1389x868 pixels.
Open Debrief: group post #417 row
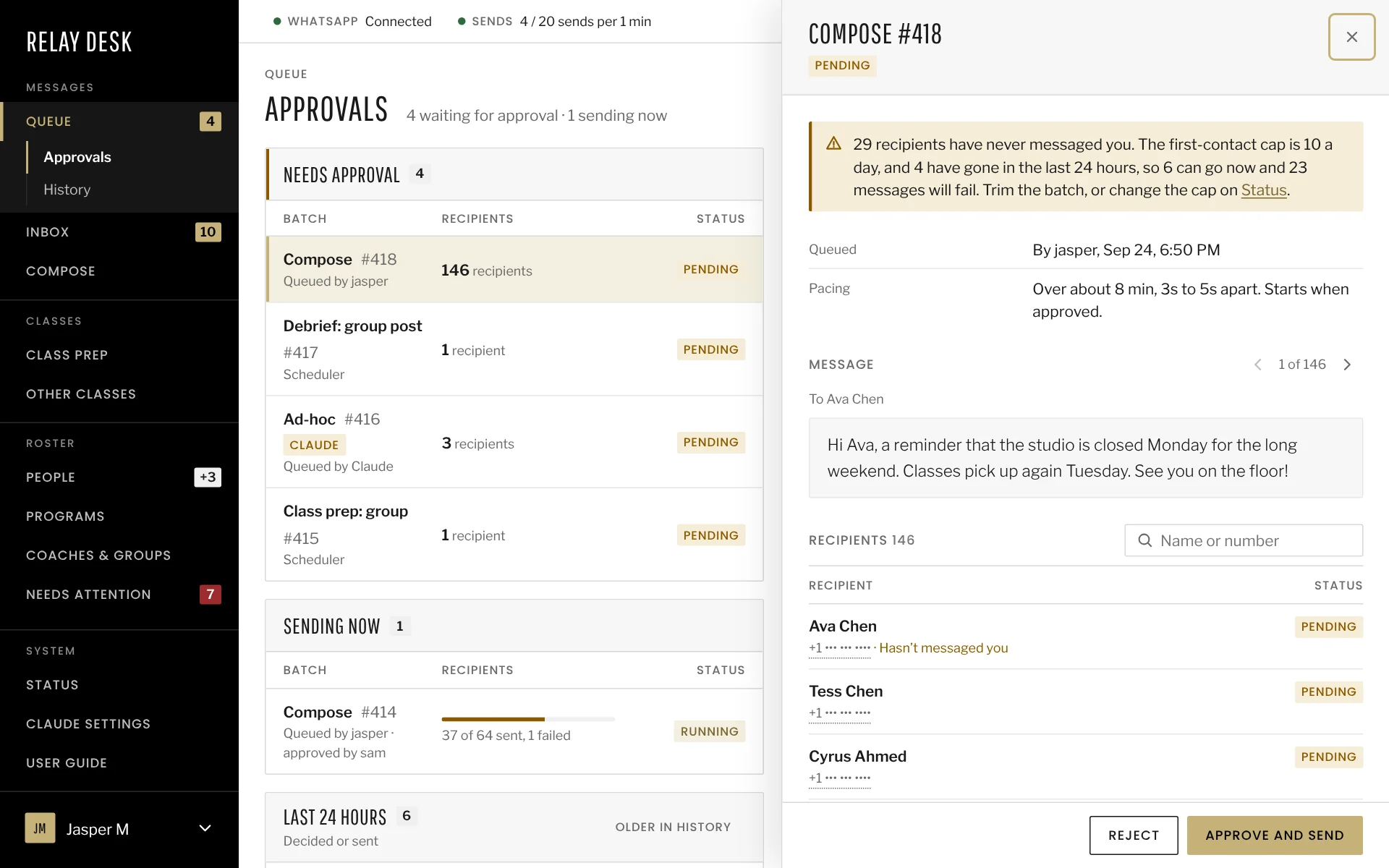(514, 349)
